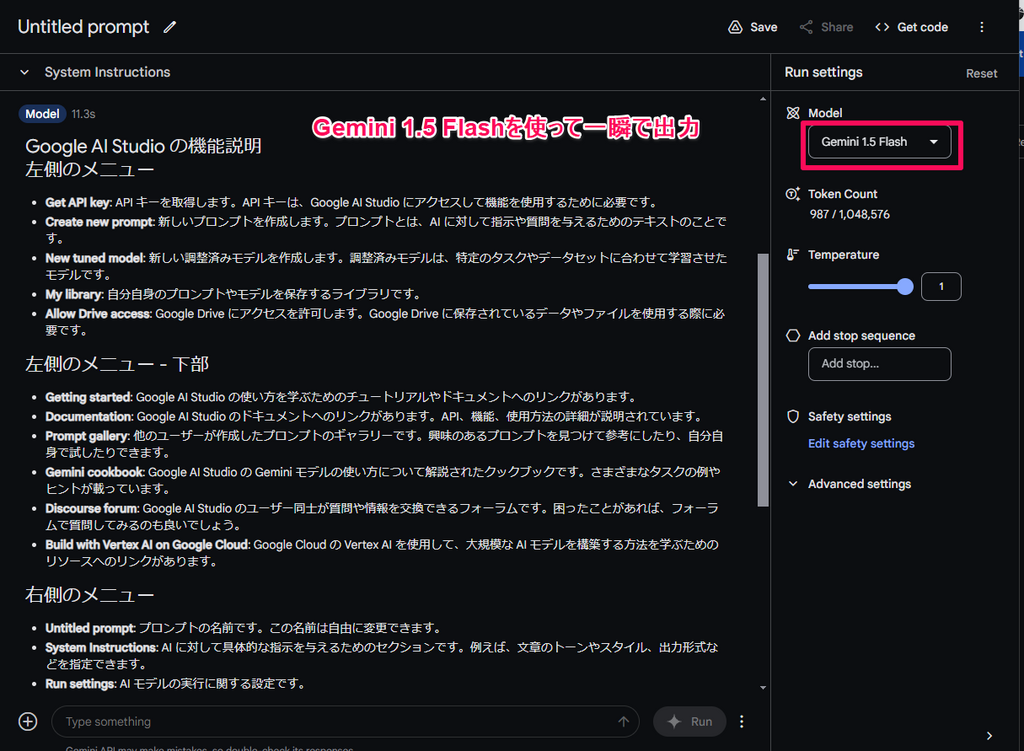Collapse System Instructions section
The height and width of the screenshot is (751, 1024).
24,72
